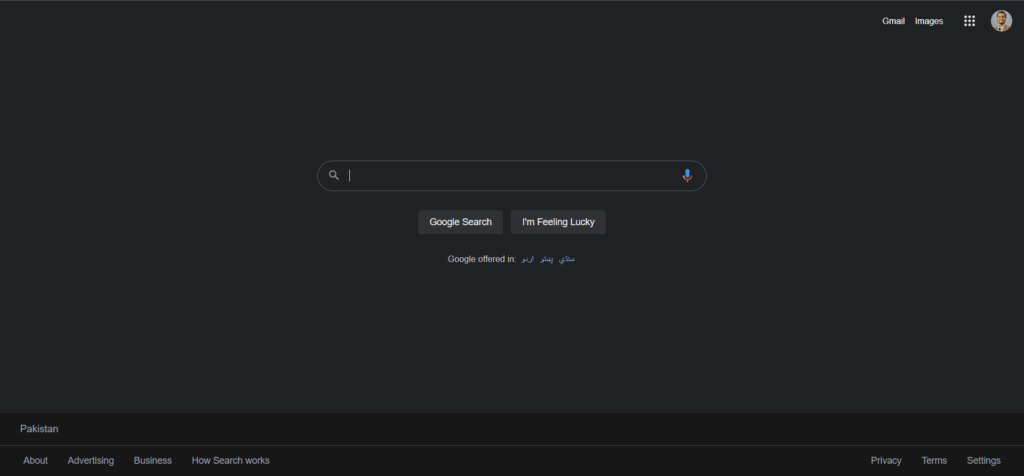Open the About footer link
The width and height of the screenshot is (1024, 476).
point(35,460)
